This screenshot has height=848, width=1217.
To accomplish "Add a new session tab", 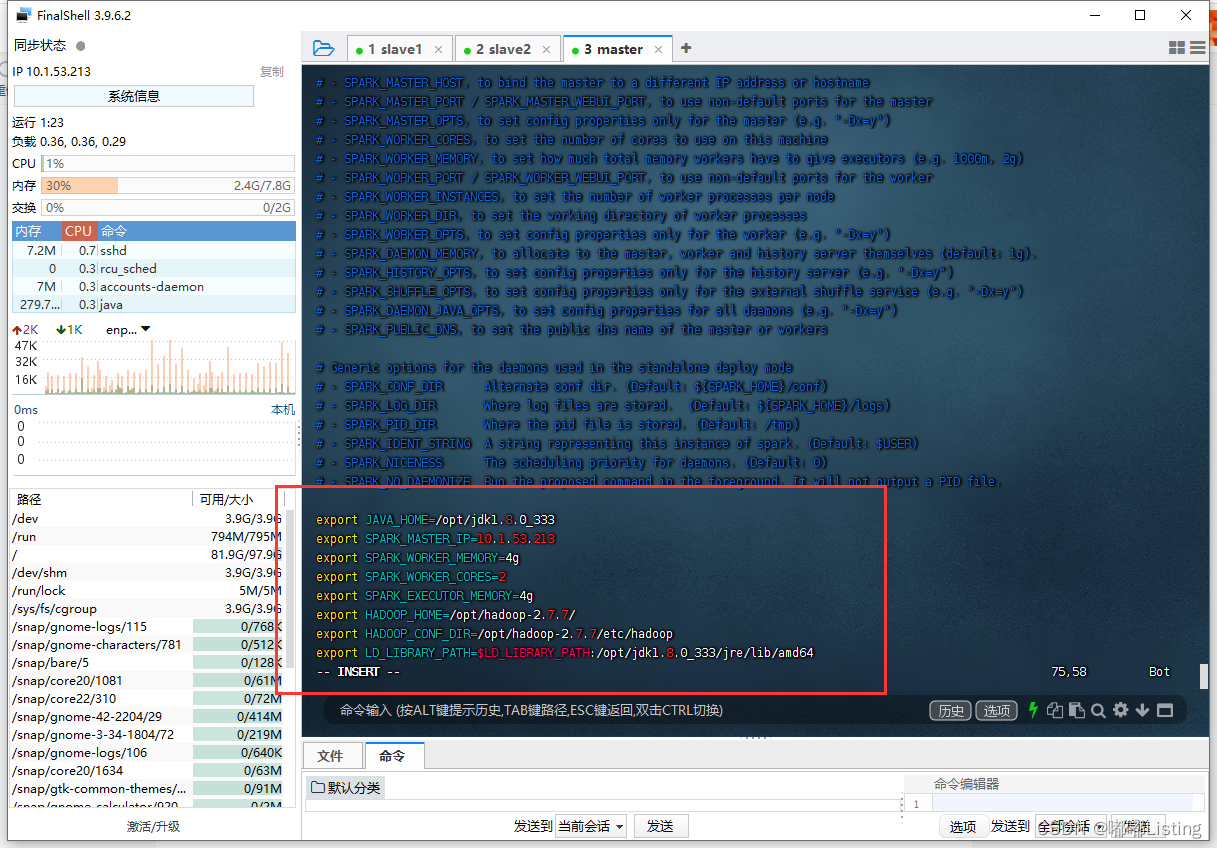I will 686,48.
